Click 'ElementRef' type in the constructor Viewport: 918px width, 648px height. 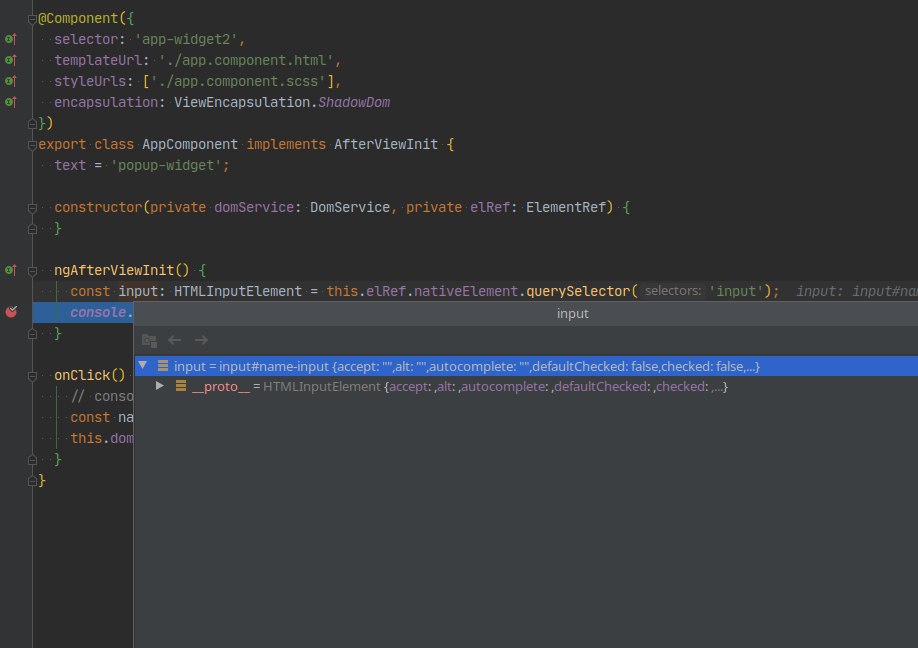[566, 207]
